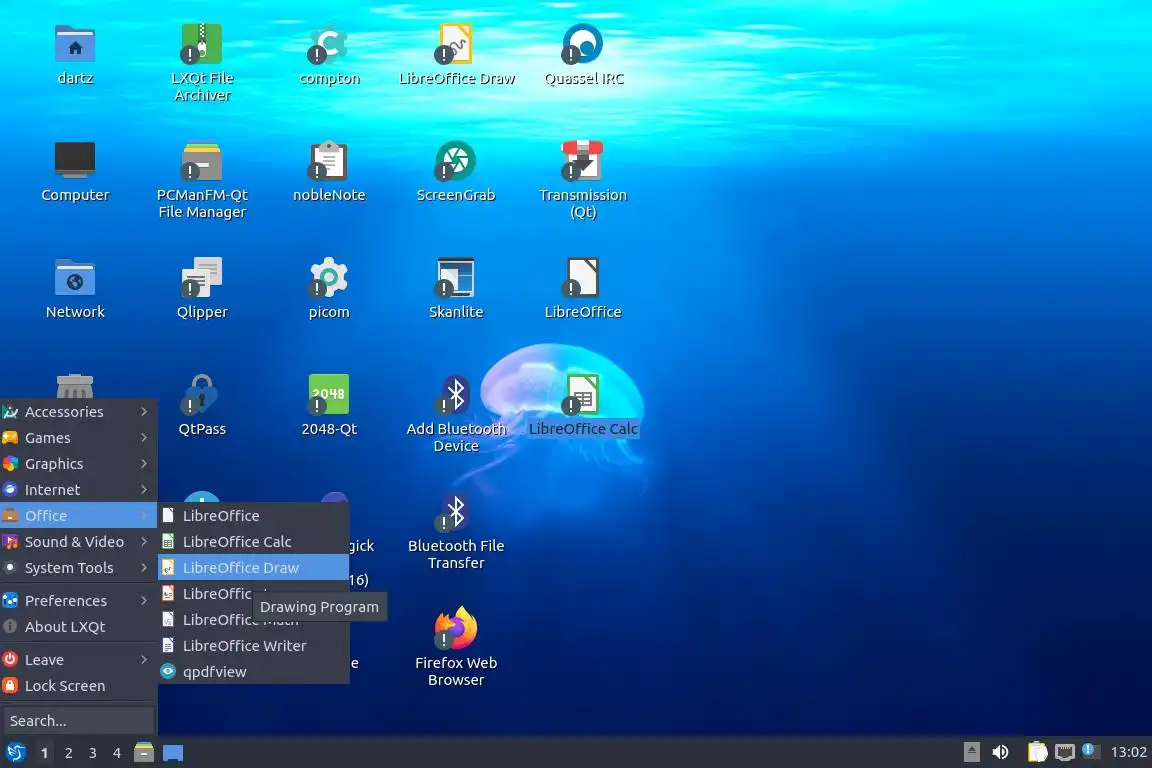The height and width of the screenshot is (768, 1152).
Task: Open the volume control in the system tray
Action: 1000,752
